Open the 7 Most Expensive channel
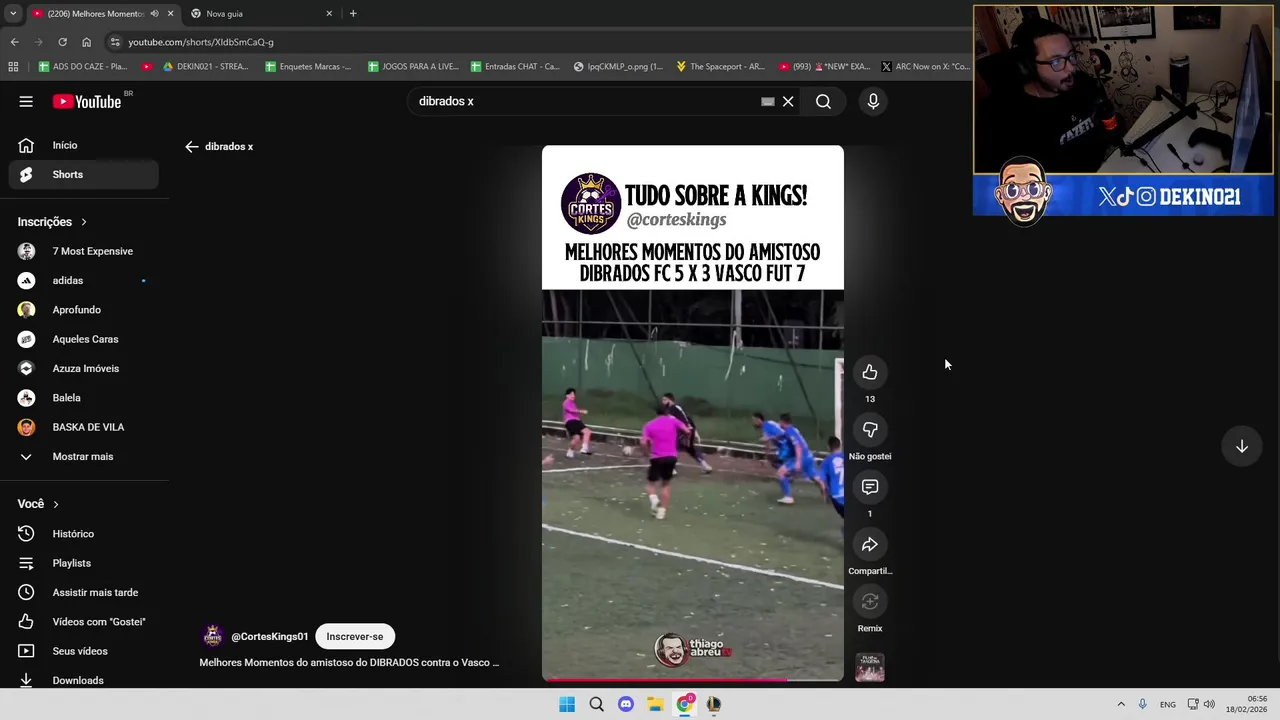1280x720 pixels. (x=84, y=251)
